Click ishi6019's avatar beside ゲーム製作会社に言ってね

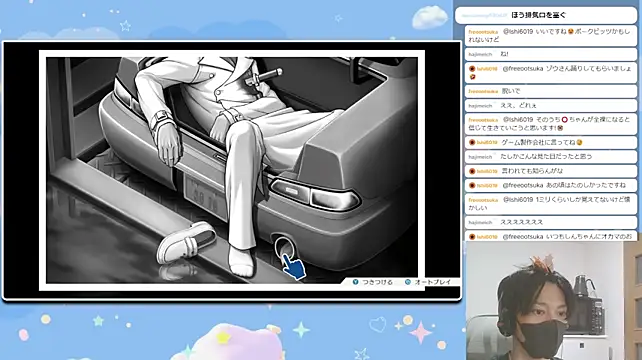472,142
